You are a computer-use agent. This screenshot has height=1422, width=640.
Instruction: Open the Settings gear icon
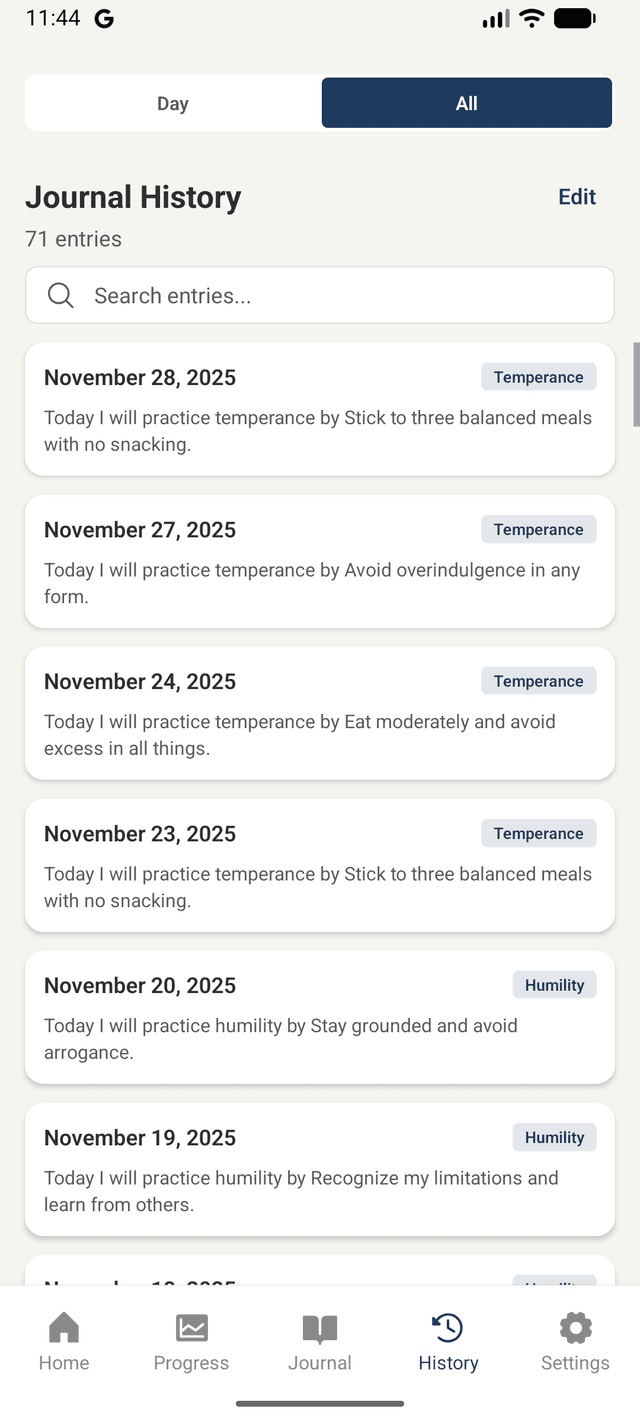click(575, 1327)
